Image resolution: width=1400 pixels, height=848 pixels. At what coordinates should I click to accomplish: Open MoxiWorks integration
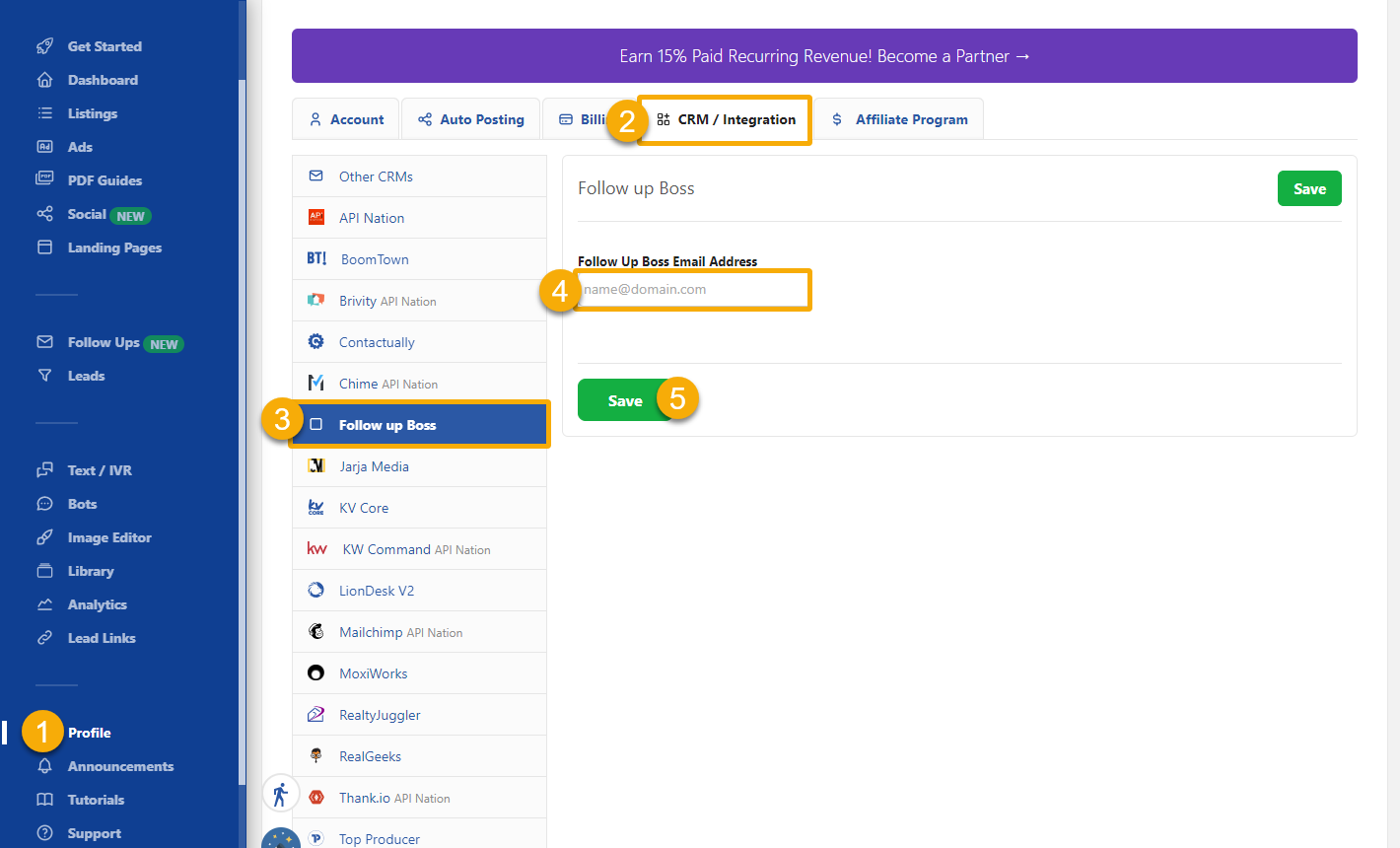[420, 673]
